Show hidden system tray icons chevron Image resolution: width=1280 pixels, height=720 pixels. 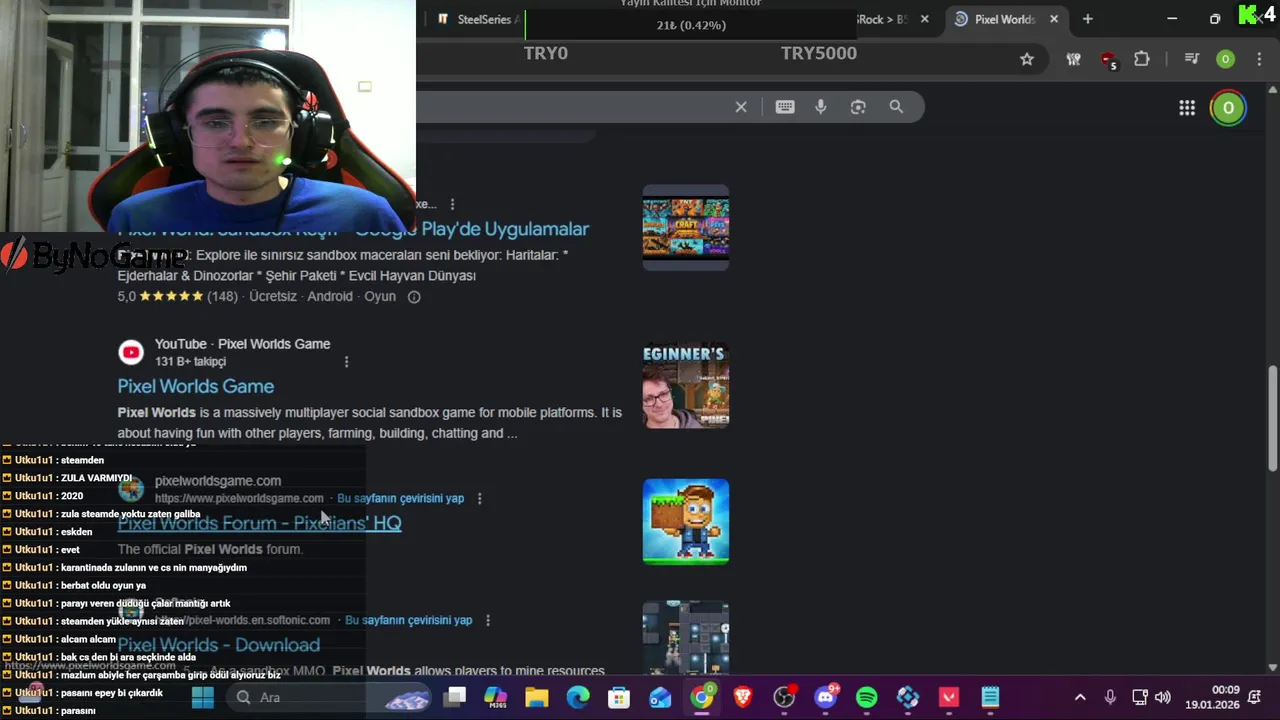point(1080,697)
